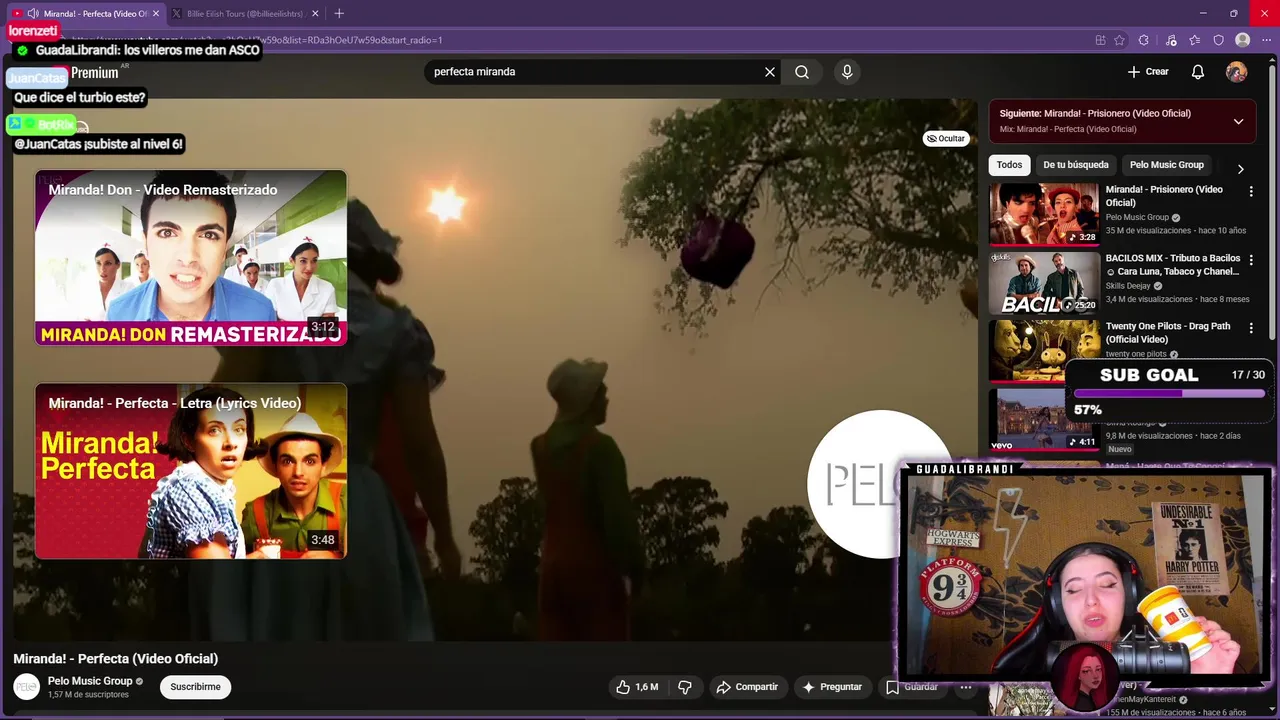
Task: Click the 'Miranda! - Perfecta (Video Oficial)' title
Action: (115, 659)
